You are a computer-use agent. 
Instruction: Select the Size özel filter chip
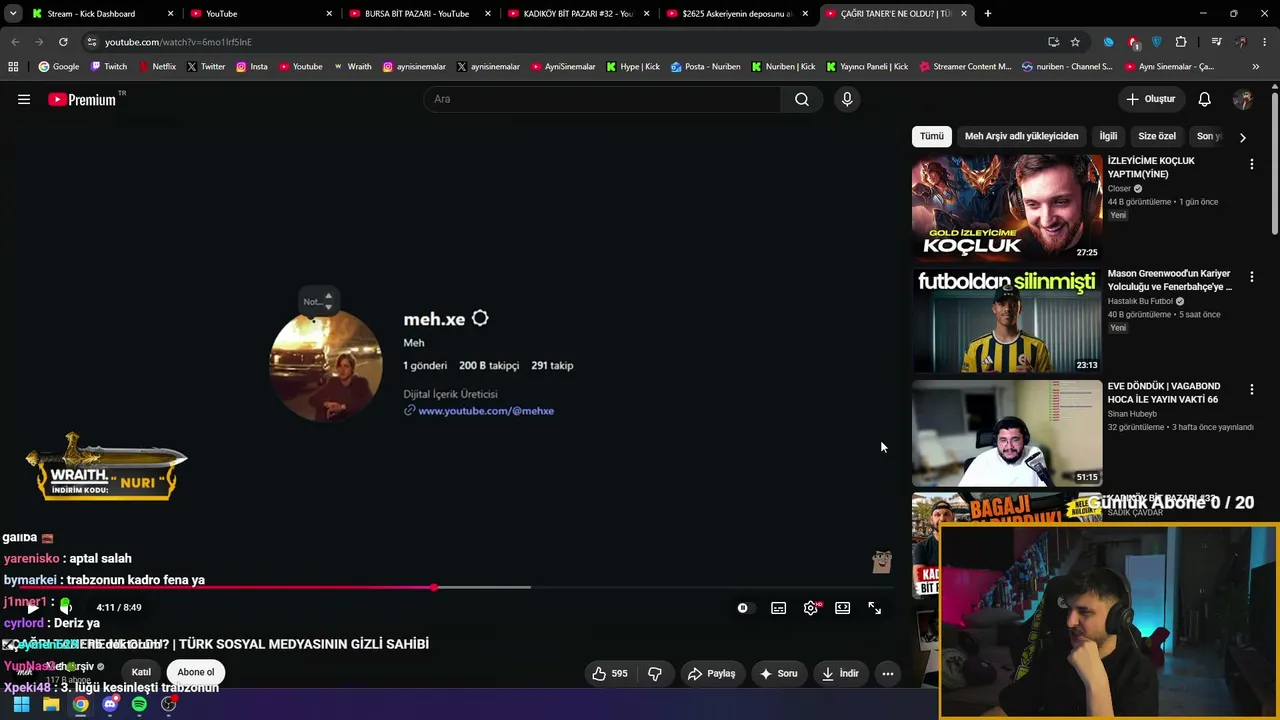pos(1157,136)
